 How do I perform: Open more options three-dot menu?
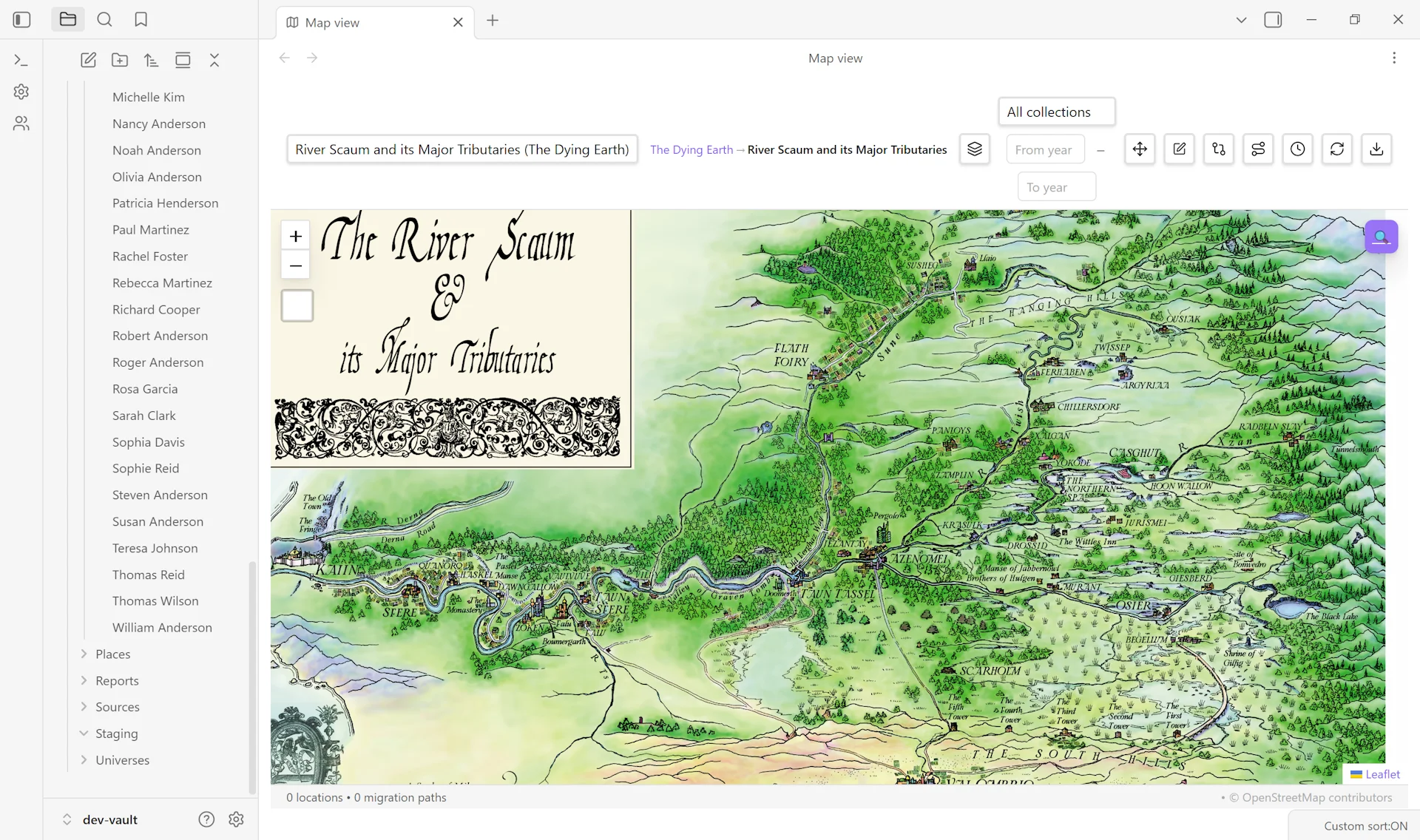point(1394,58)
